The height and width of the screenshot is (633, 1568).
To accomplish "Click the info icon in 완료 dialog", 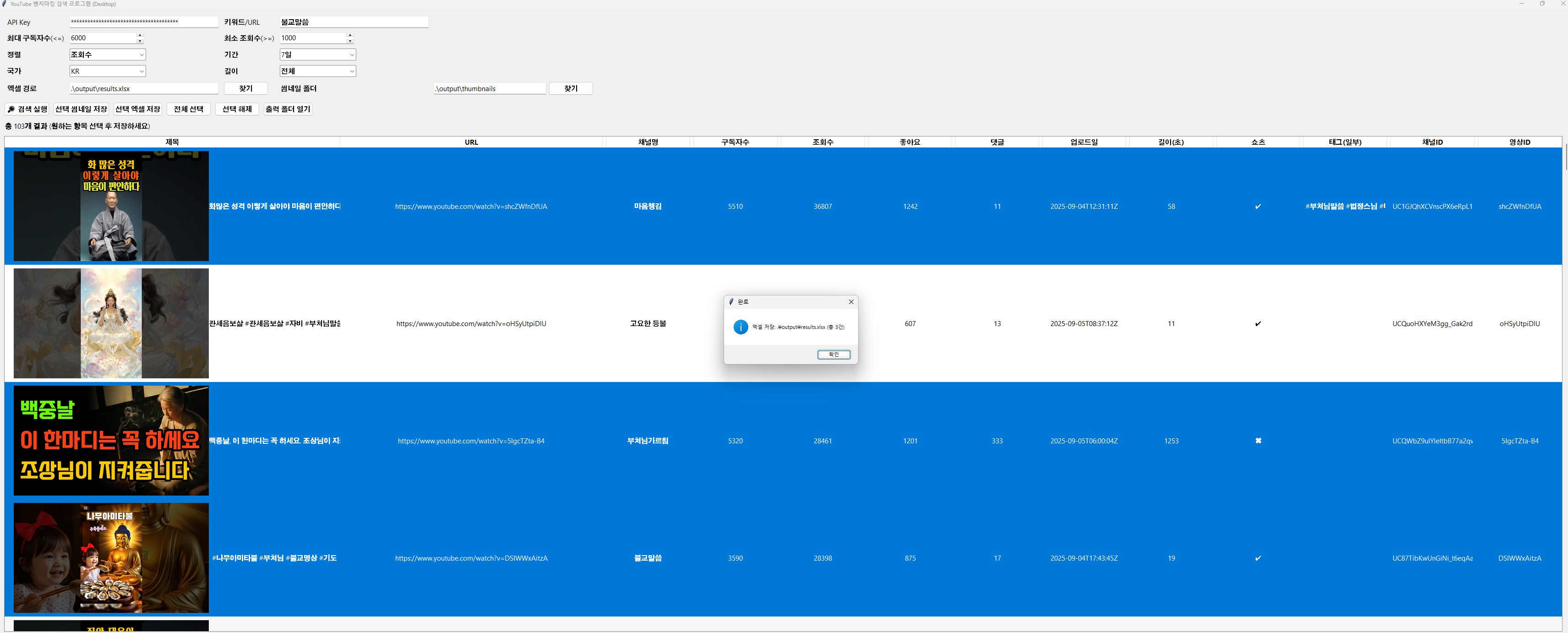I will point(740,327).
